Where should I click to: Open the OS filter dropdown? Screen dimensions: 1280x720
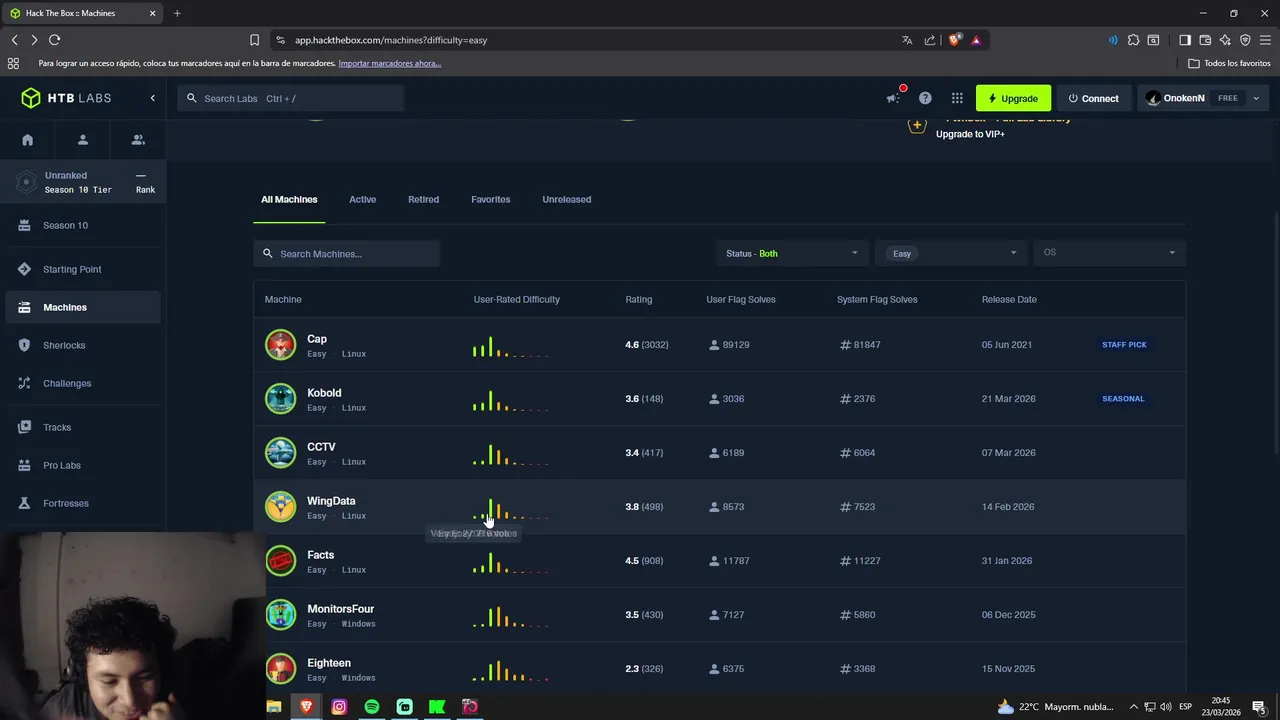[x=1110, y=253]
